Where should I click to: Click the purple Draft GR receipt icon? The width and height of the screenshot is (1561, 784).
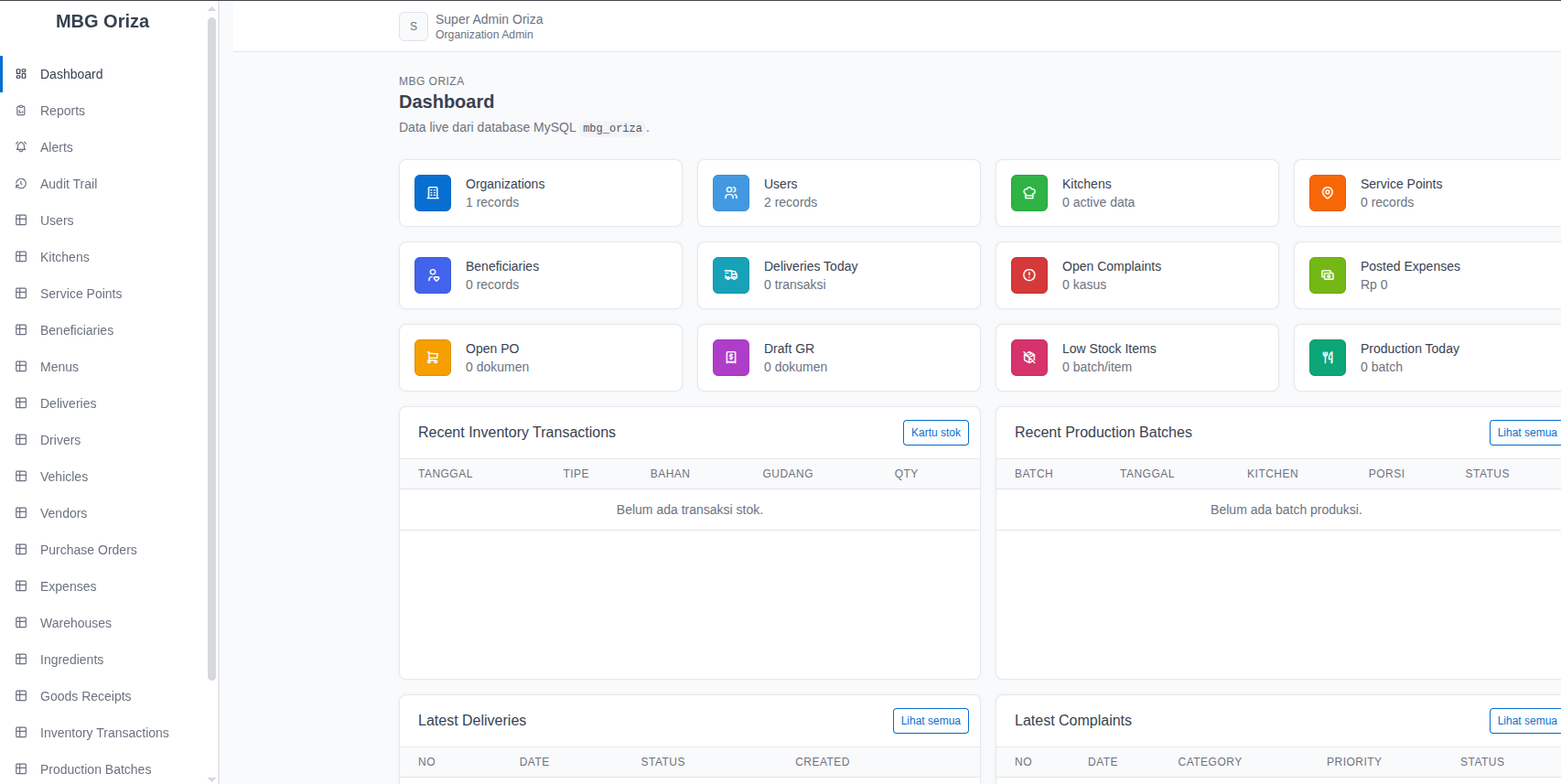pos(731,358)
